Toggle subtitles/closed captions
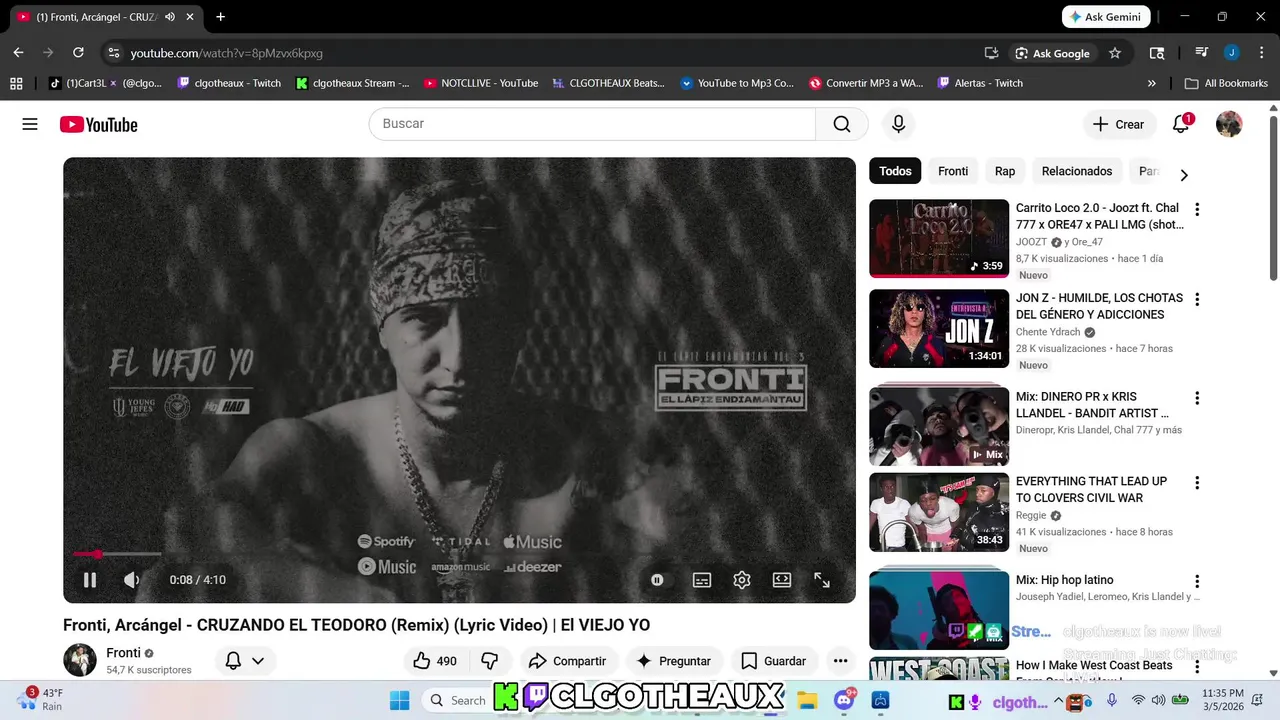 pyautogui.click(x=702, y=580)
